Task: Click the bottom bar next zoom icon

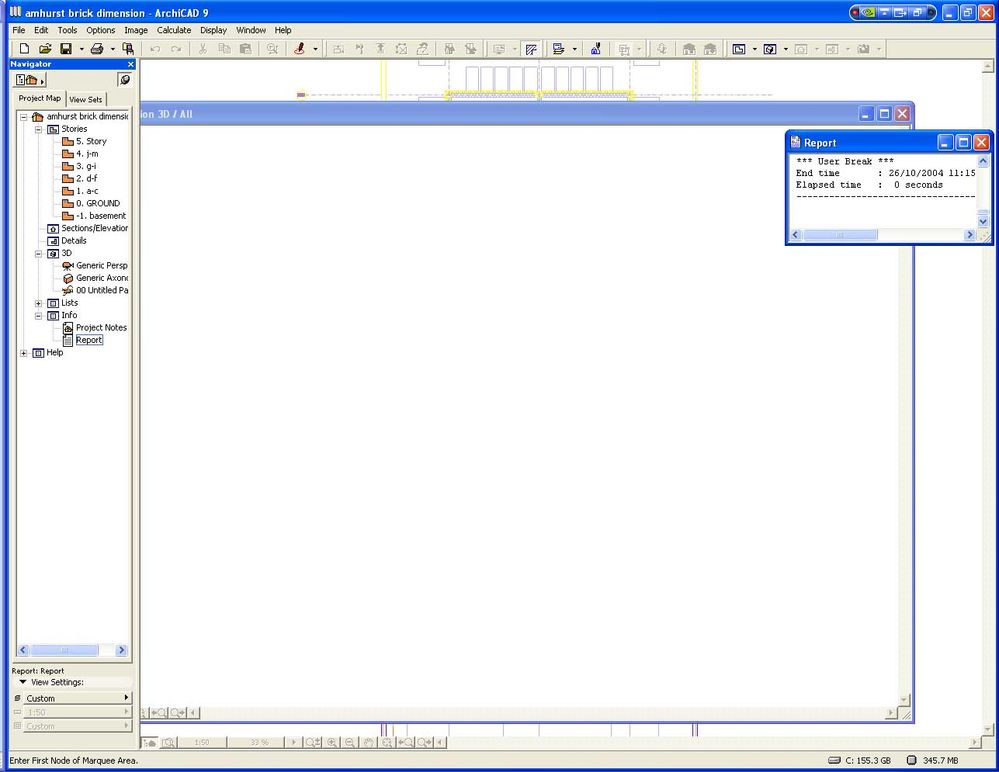Action: [x=424, y=743]
